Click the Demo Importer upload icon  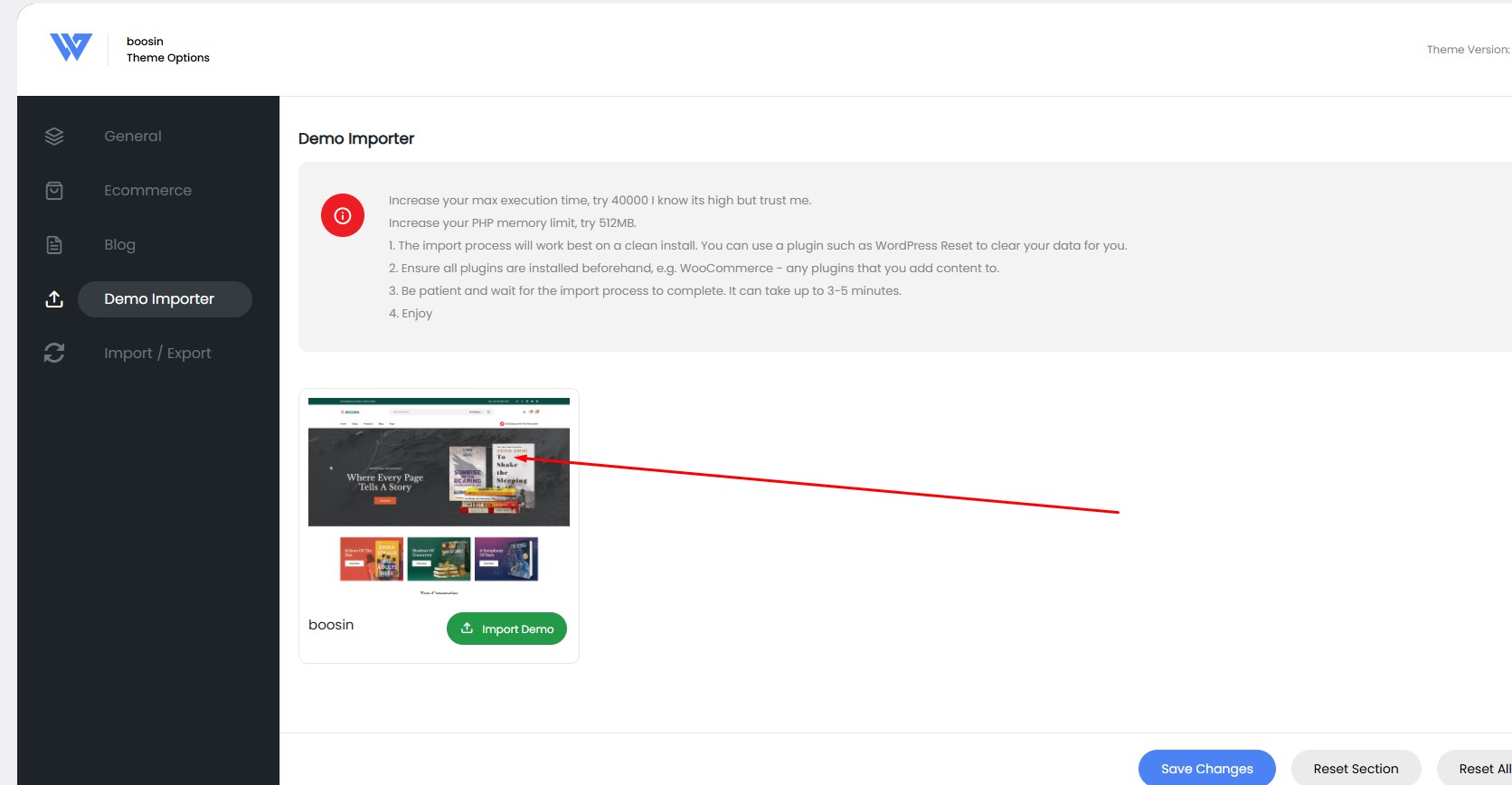click(54, 299)
